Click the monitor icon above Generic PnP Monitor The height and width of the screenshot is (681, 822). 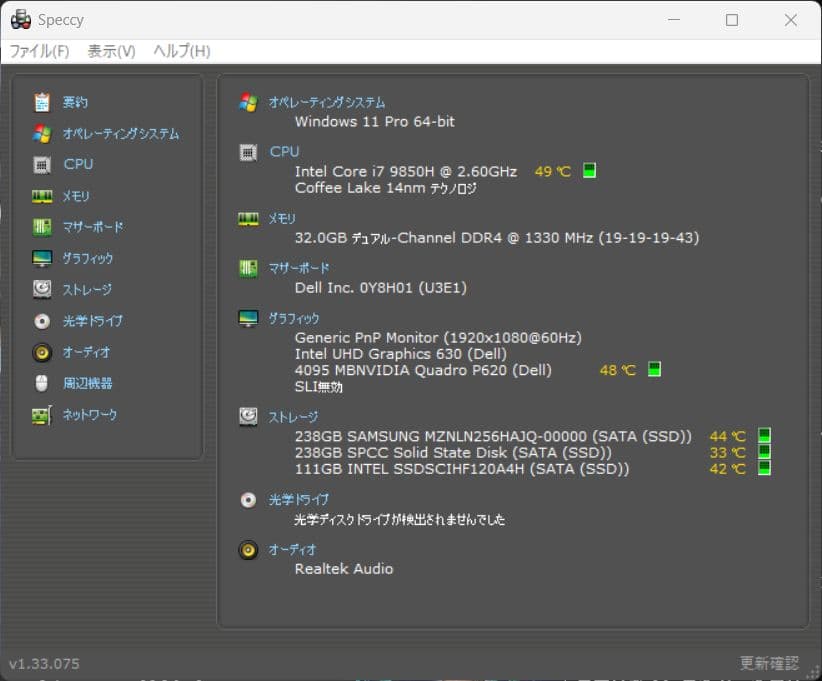click(248, 317)
